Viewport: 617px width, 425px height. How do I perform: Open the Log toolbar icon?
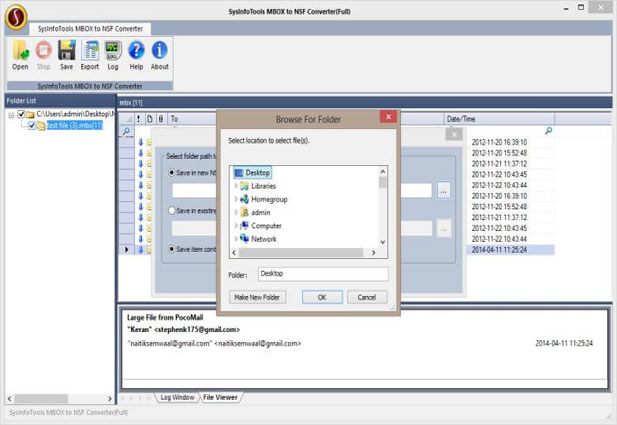(x=113, y=55)
